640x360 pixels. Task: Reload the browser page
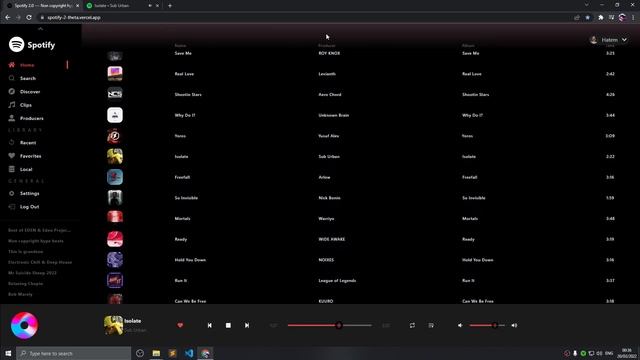point(29,18)
